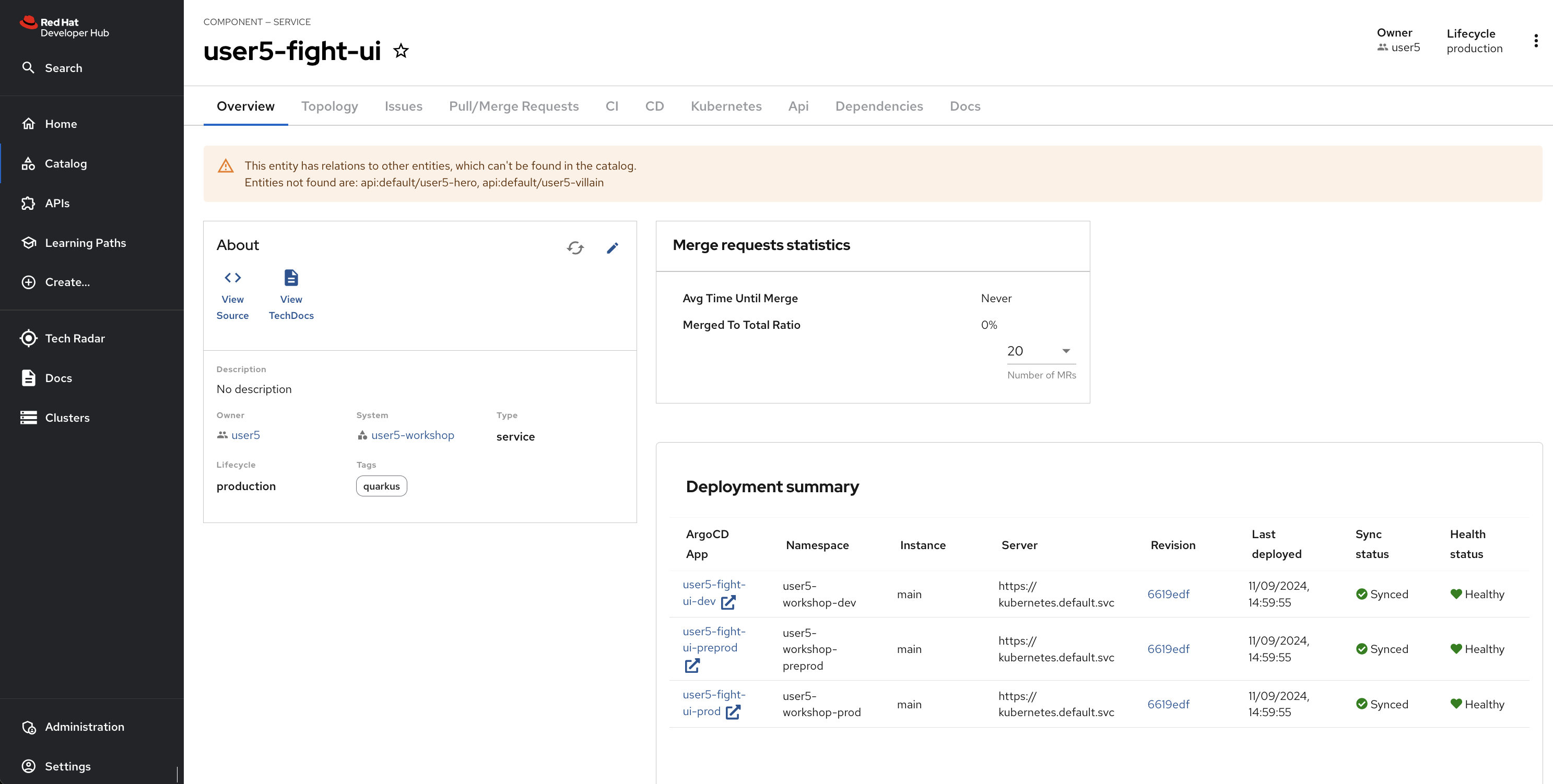
Task: Click the quarkus tag chip
Action: (x=382, y=486)
